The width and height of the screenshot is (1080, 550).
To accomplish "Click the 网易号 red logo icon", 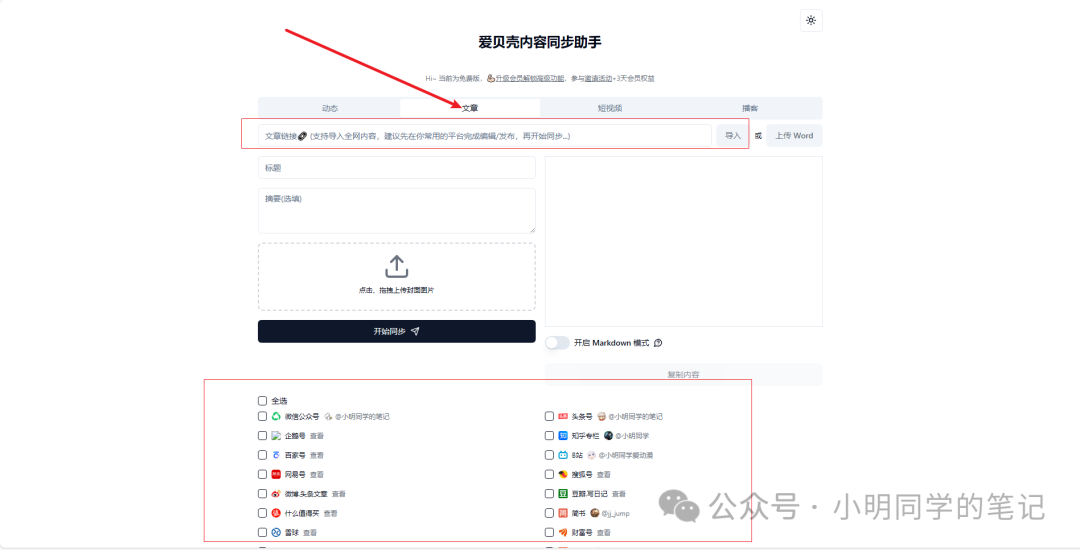I will click(x=276, y=474).
